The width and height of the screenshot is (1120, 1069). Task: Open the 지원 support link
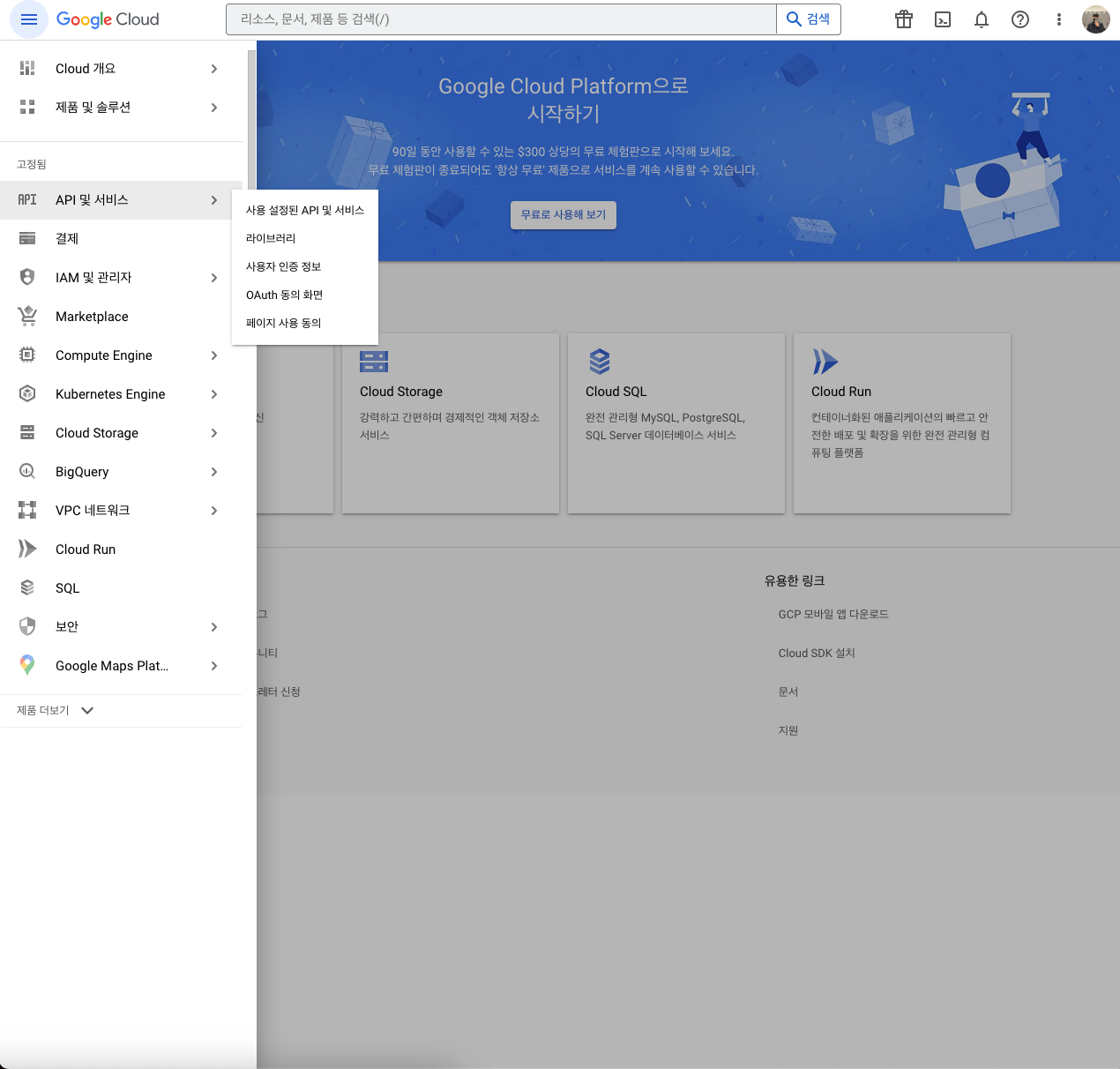click(x=788, y=730)
